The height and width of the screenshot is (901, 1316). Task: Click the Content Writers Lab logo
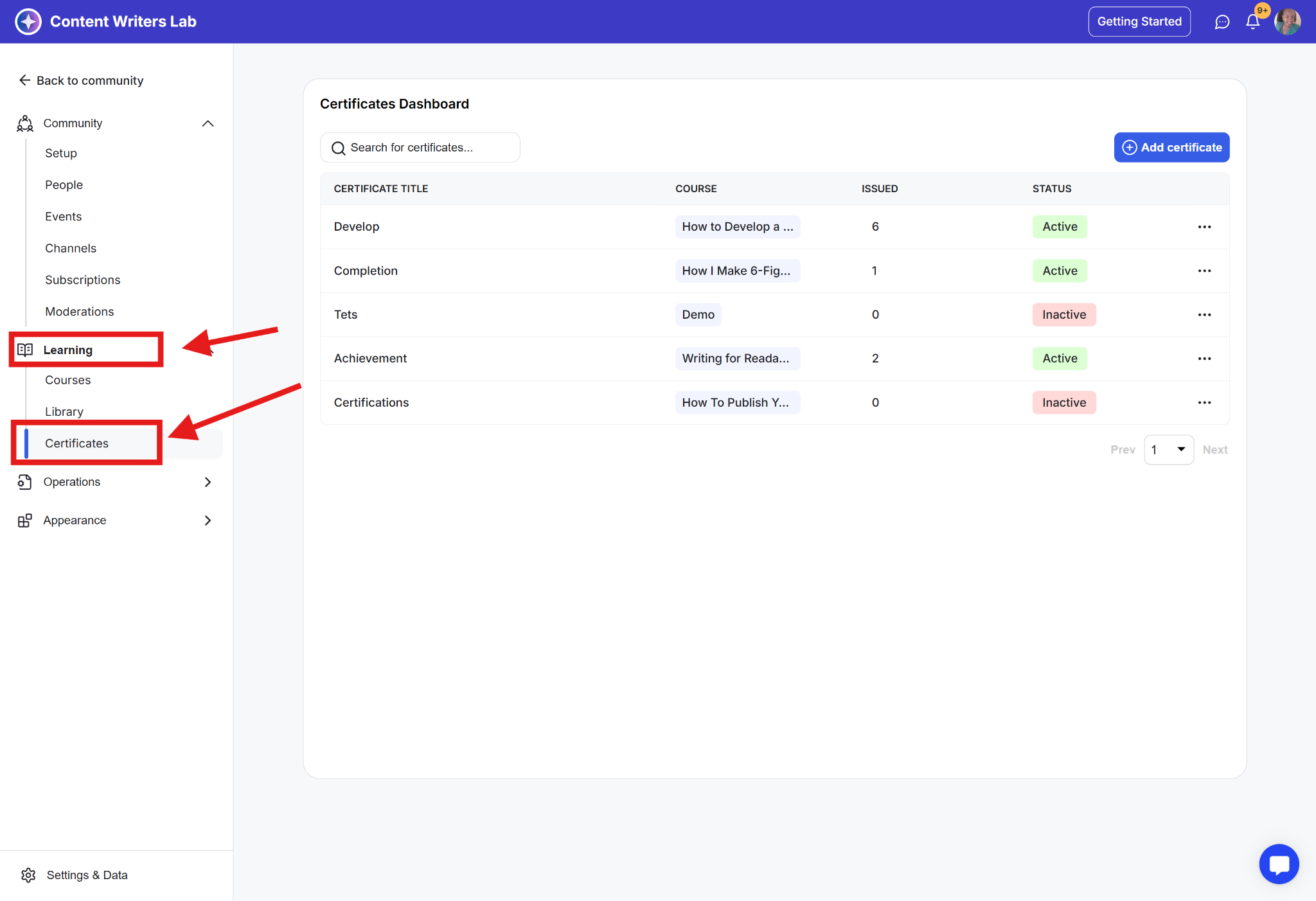pos(28,22)
